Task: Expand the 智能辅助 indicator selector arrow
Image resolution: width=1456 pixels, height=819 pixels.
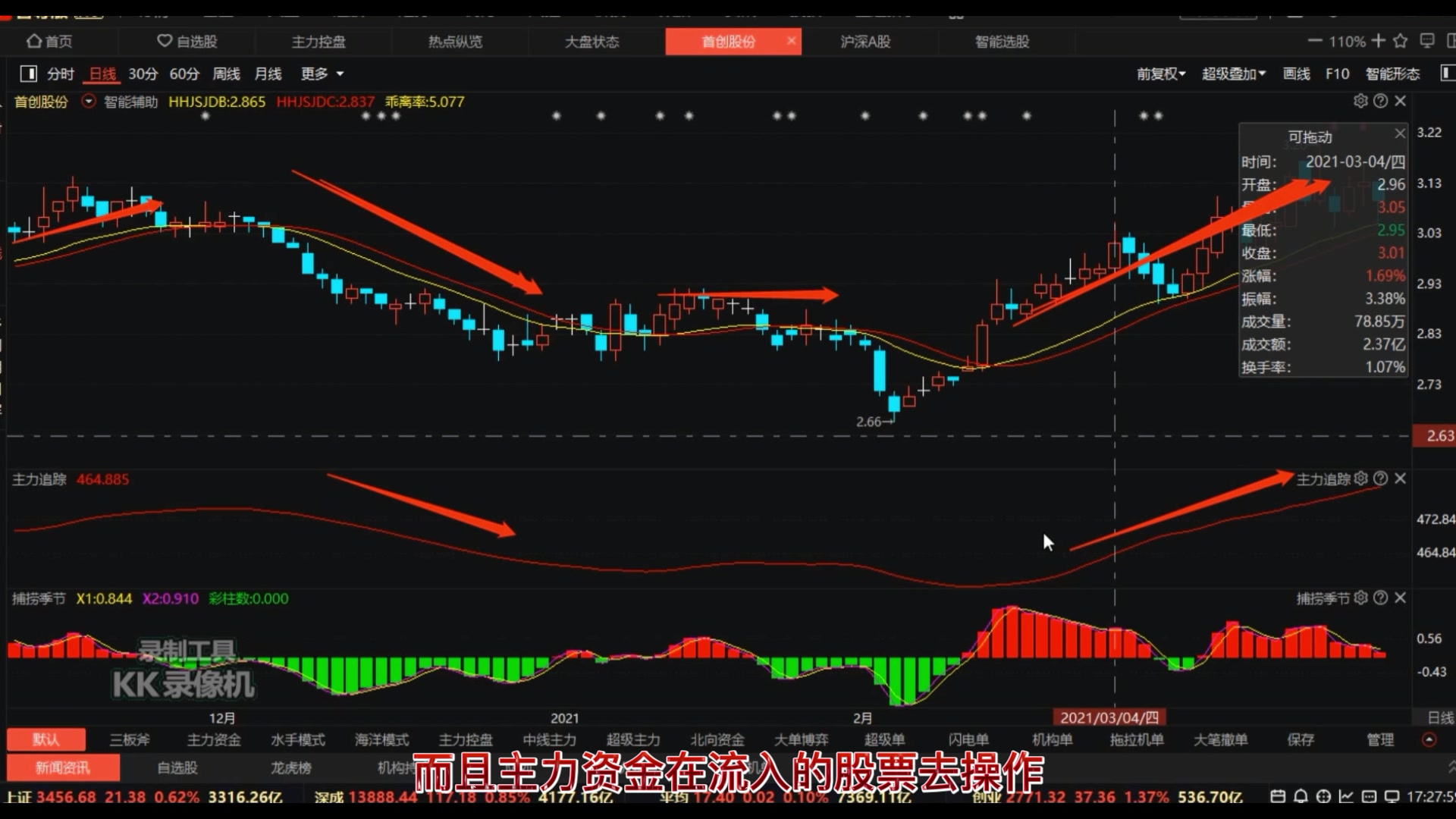Action: tap(89, 101)
